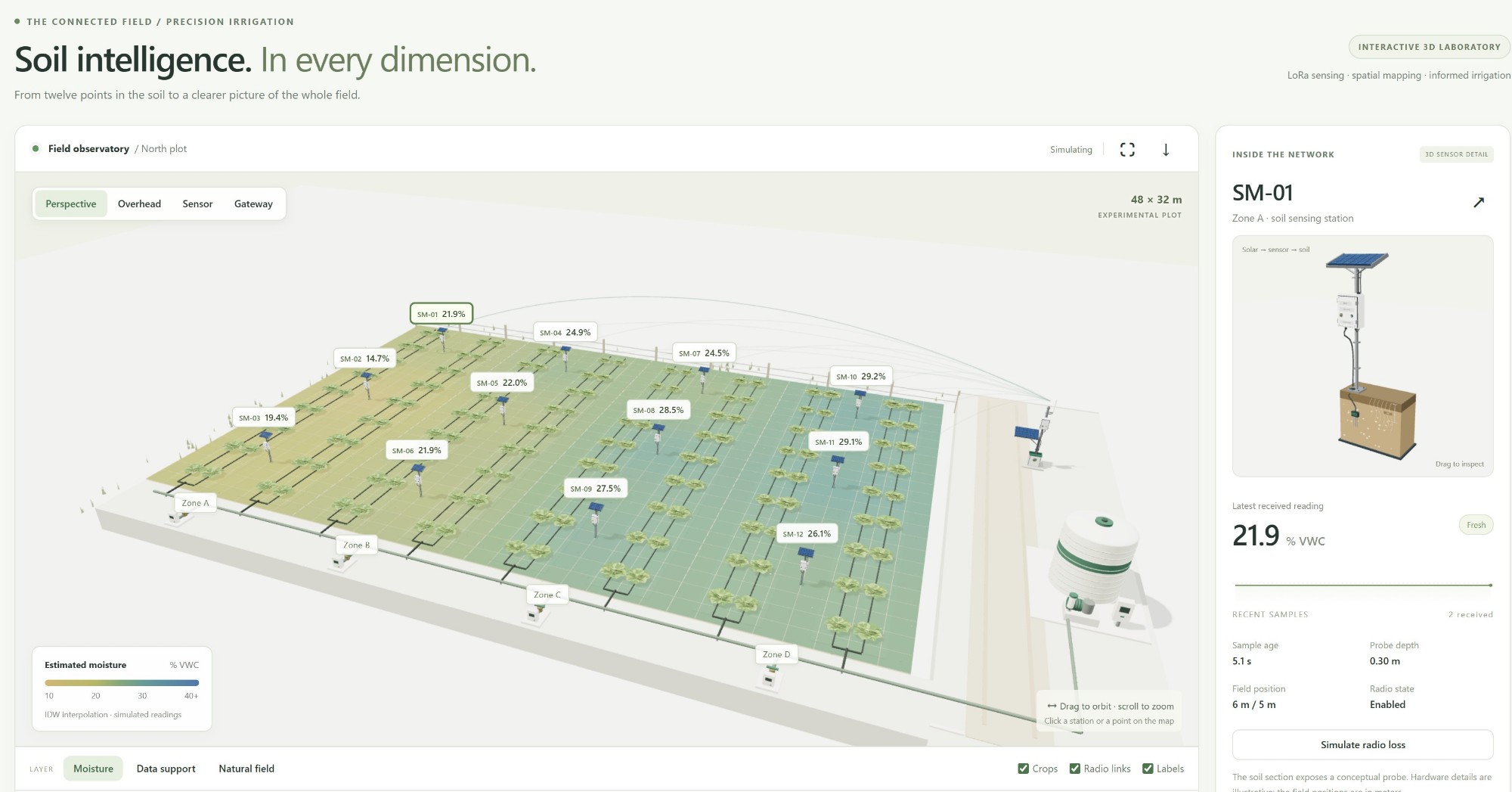Viewport: 1512px width, 792px height.
Task: Select sensor station SM-06 label
Action: [x=417, y=450]
